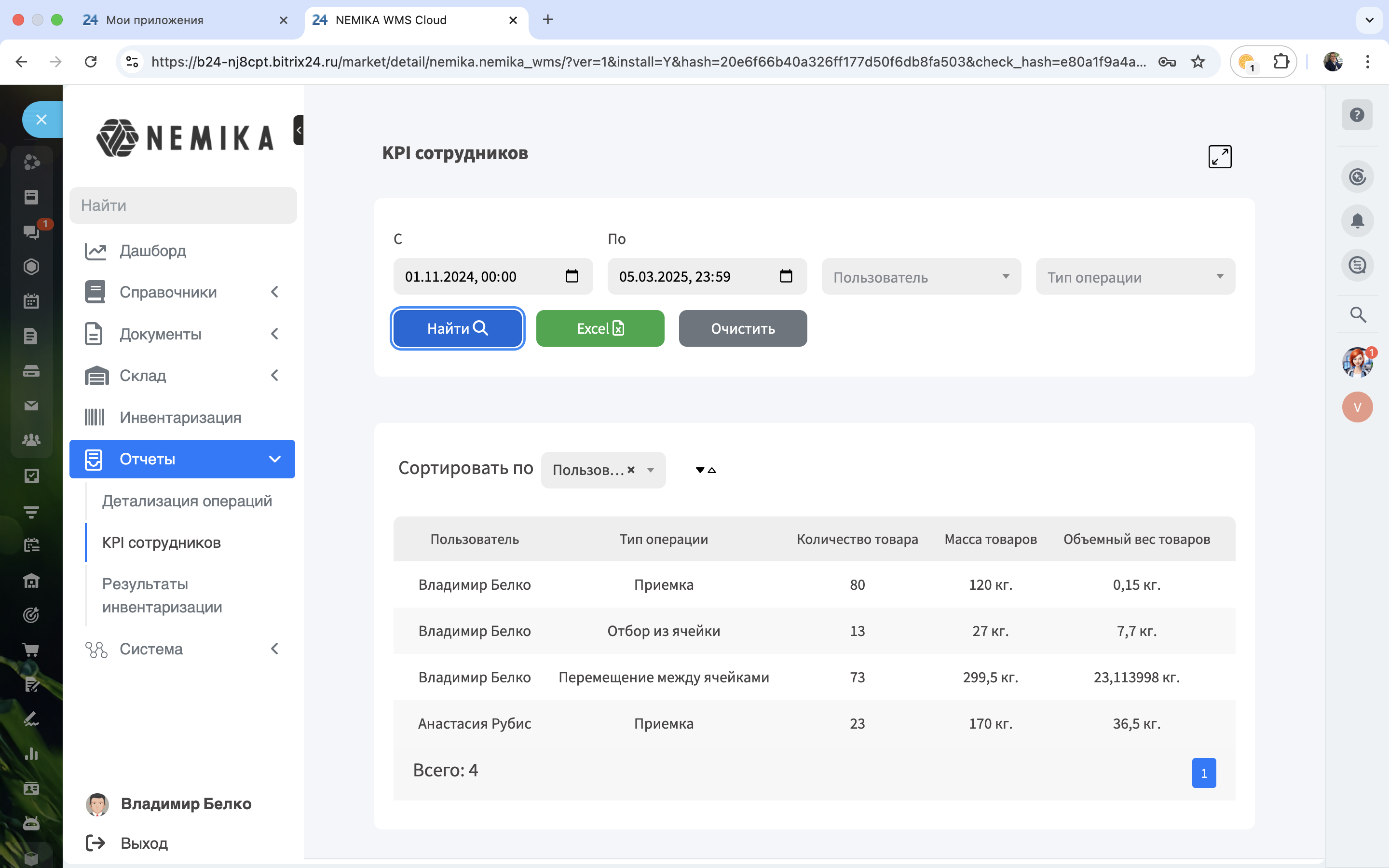This screenshot has width=1389, height=868.
Task: Open Детализация операций report
Action: pos(187,501)
